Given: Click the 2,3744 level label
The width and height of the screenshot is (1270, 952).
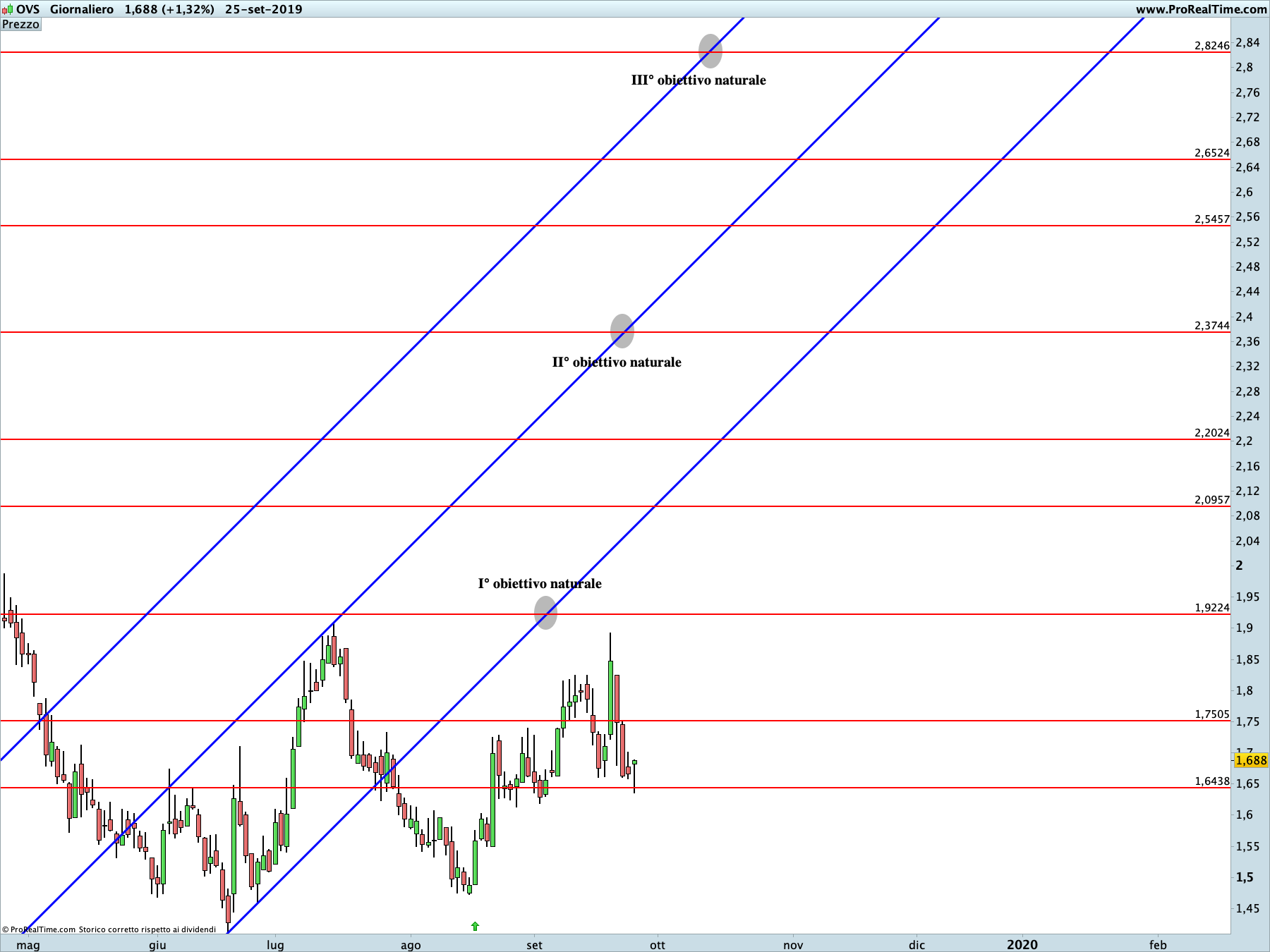Looking at the screenshot, I should coord(1211,325).
